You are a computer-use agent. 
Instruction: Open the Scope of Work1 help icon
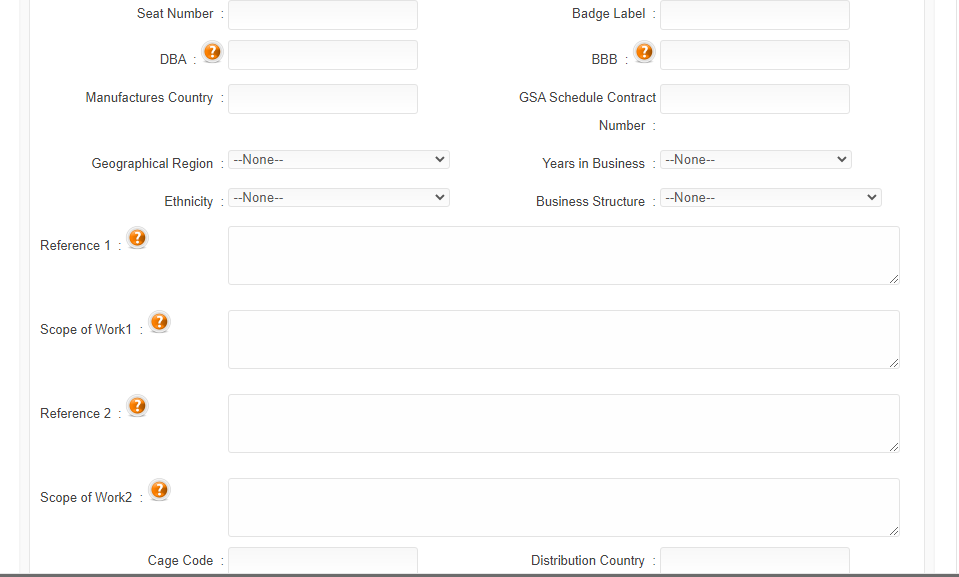coord(160,322)
